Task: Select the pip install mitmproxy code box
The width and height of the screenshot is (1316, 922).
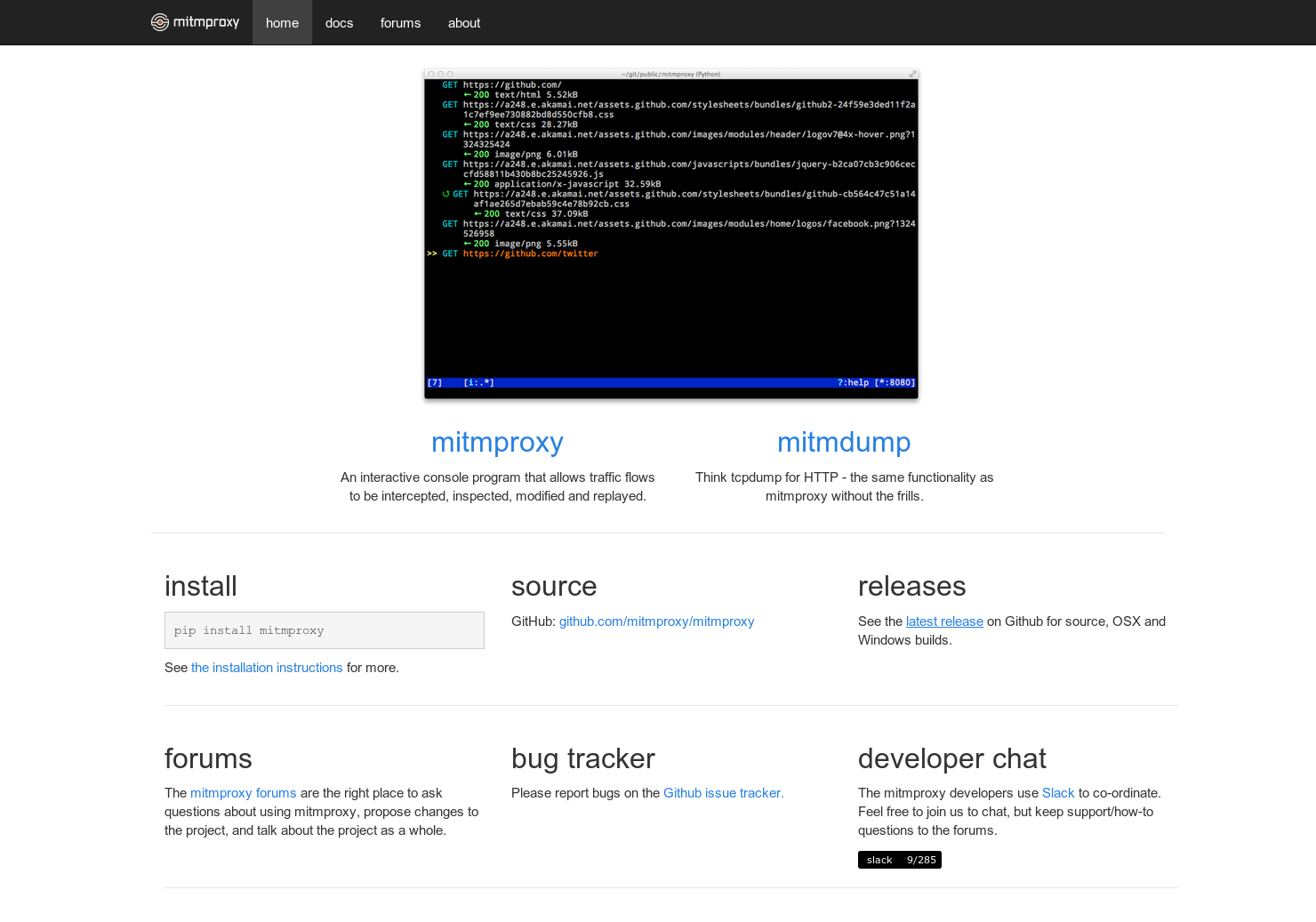Action: point(324,629)
